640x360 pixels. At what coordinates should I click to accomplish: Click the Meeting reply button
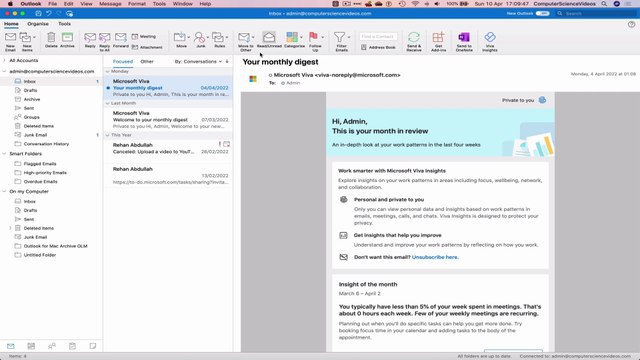click(144, 36)
